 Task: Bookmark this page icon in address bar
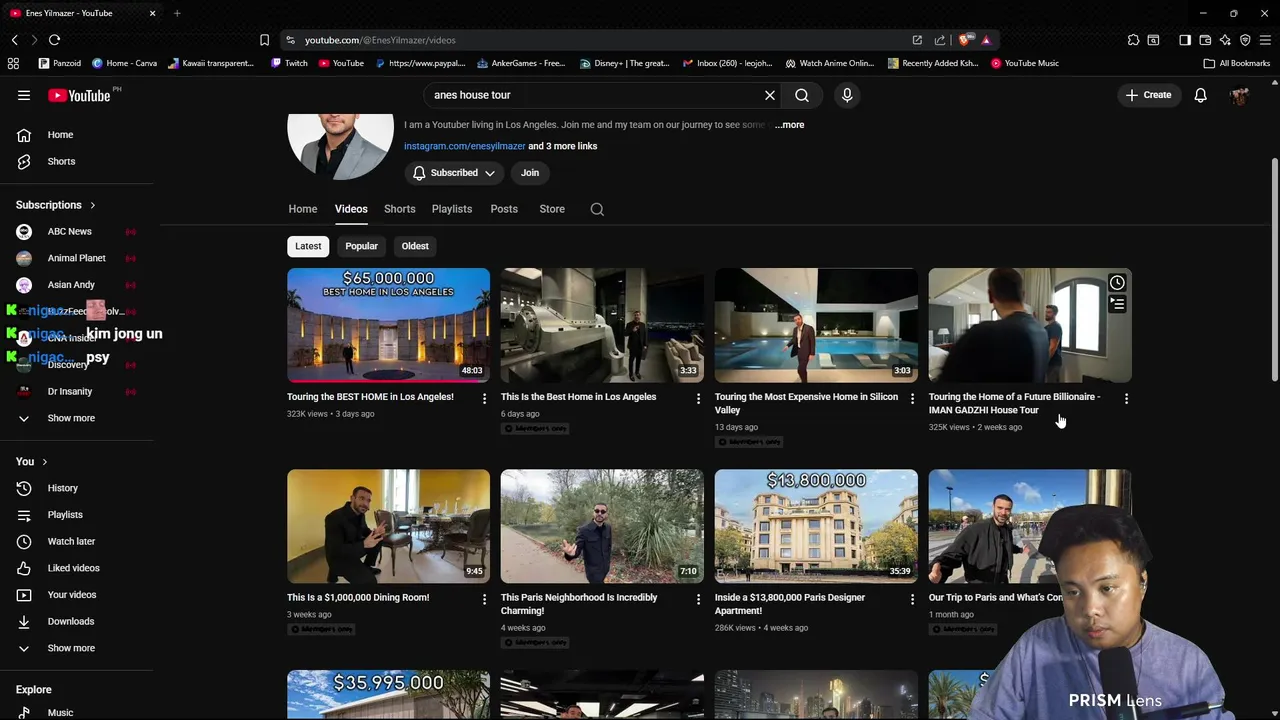[x=264, y=40]
